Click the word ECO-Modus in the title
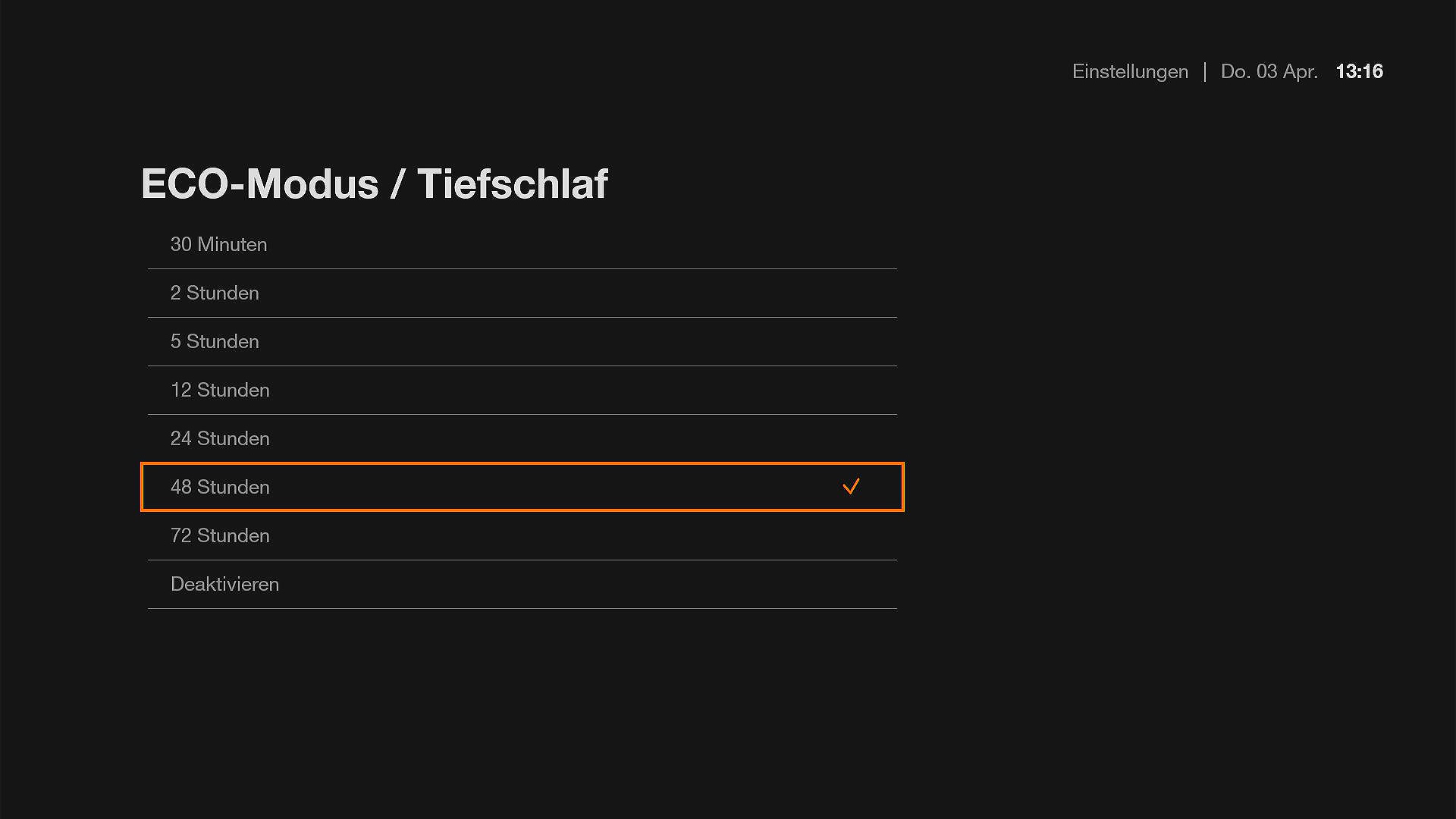The height and width of the screenshot is (819, 1456). pyautogui.click(x=259, y=184)
